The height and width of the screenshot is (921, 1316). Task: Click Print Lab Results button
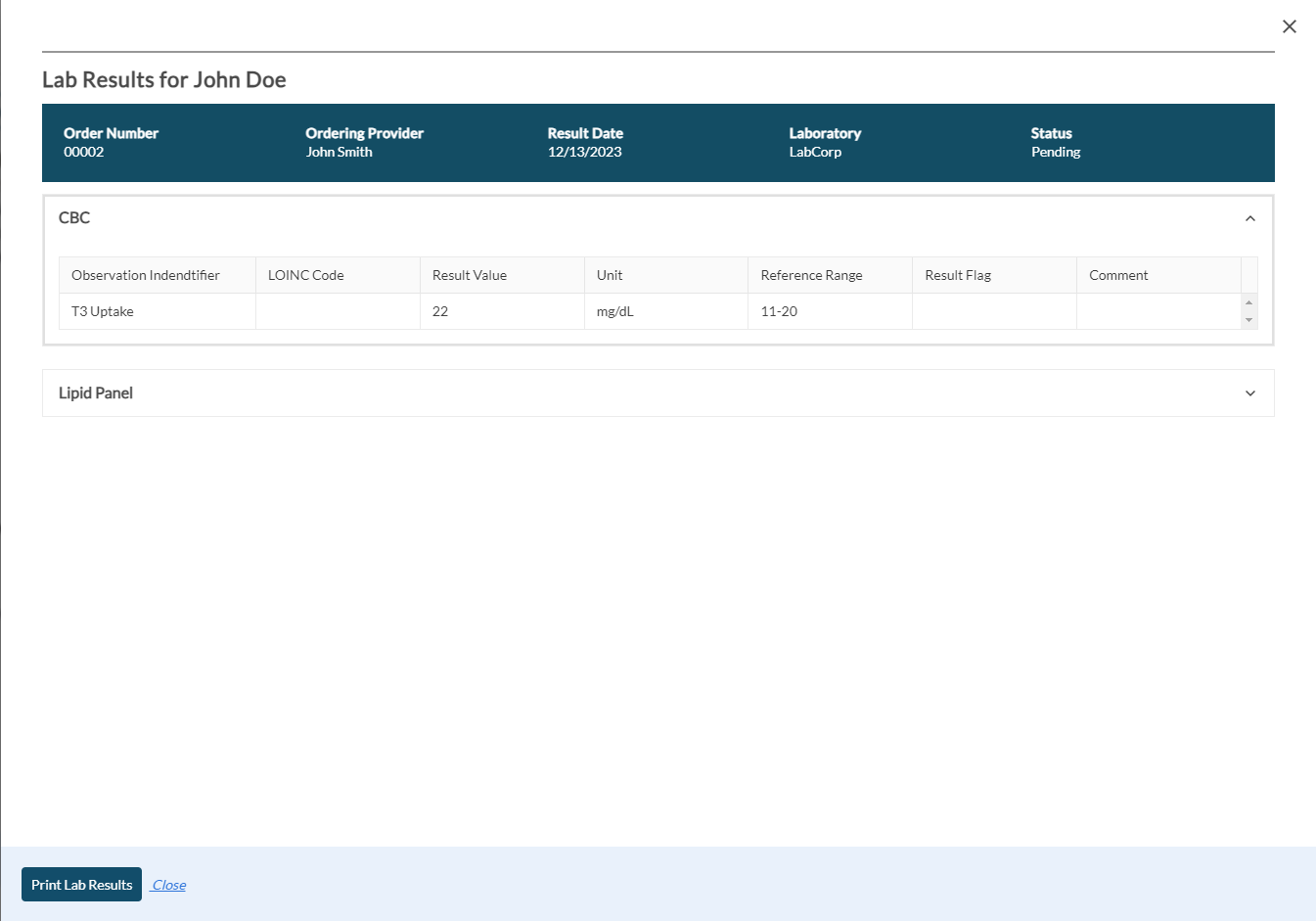tap(81, 885)
